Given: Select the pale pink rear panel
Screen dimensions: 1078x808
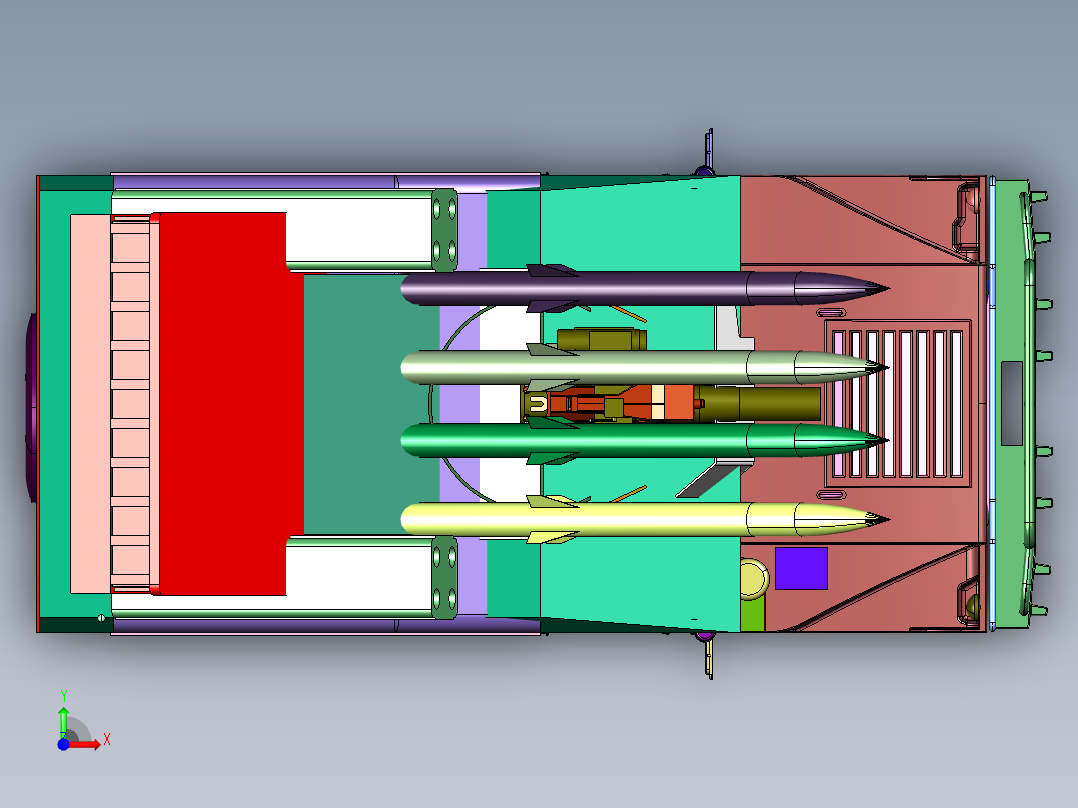Looking at the screenshot, I should point(90,404).
